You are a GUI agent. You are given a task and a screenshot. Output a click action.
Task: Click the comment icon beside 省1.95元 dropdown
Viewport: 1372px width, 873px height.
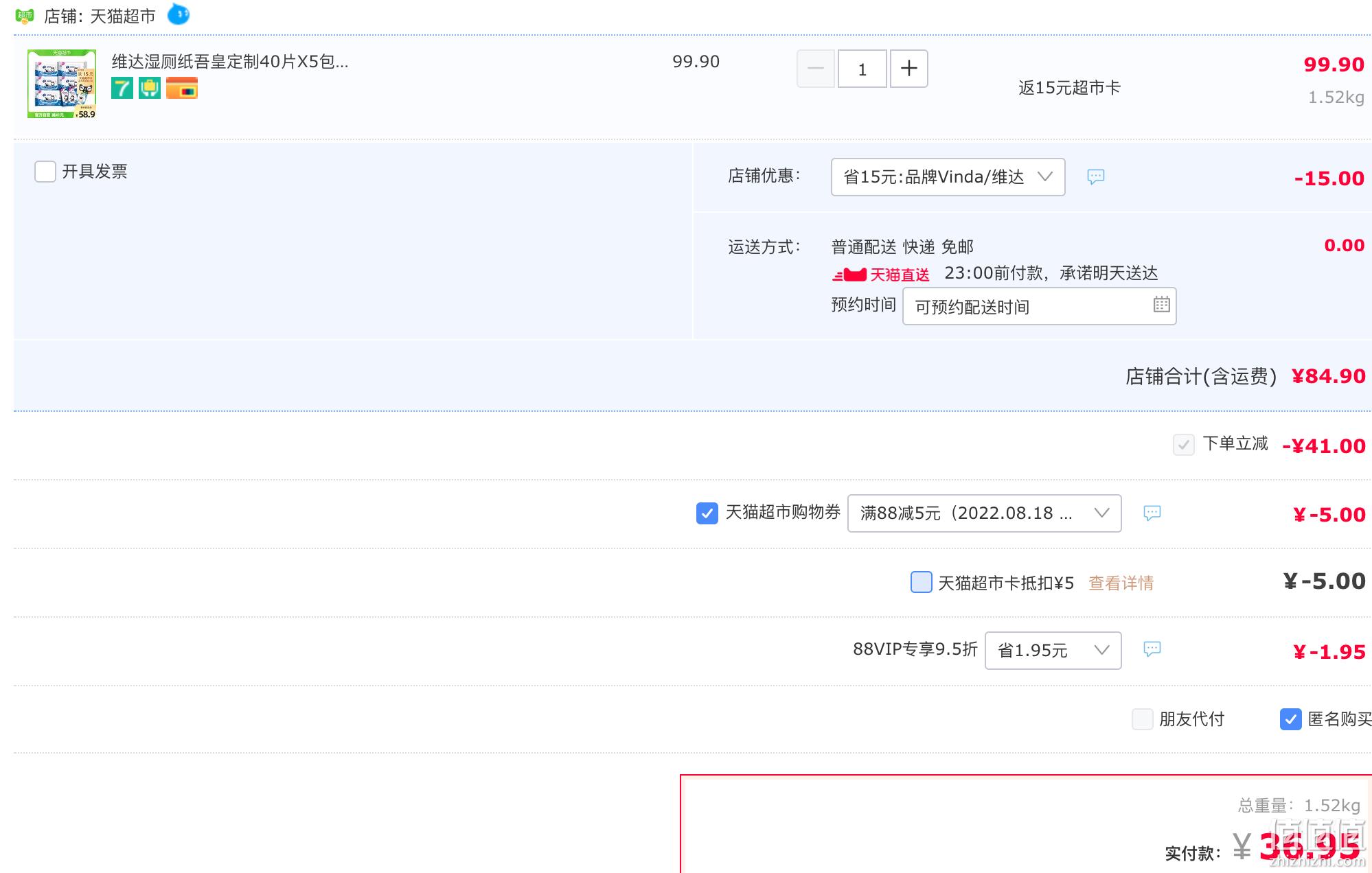pos(1152,649)
